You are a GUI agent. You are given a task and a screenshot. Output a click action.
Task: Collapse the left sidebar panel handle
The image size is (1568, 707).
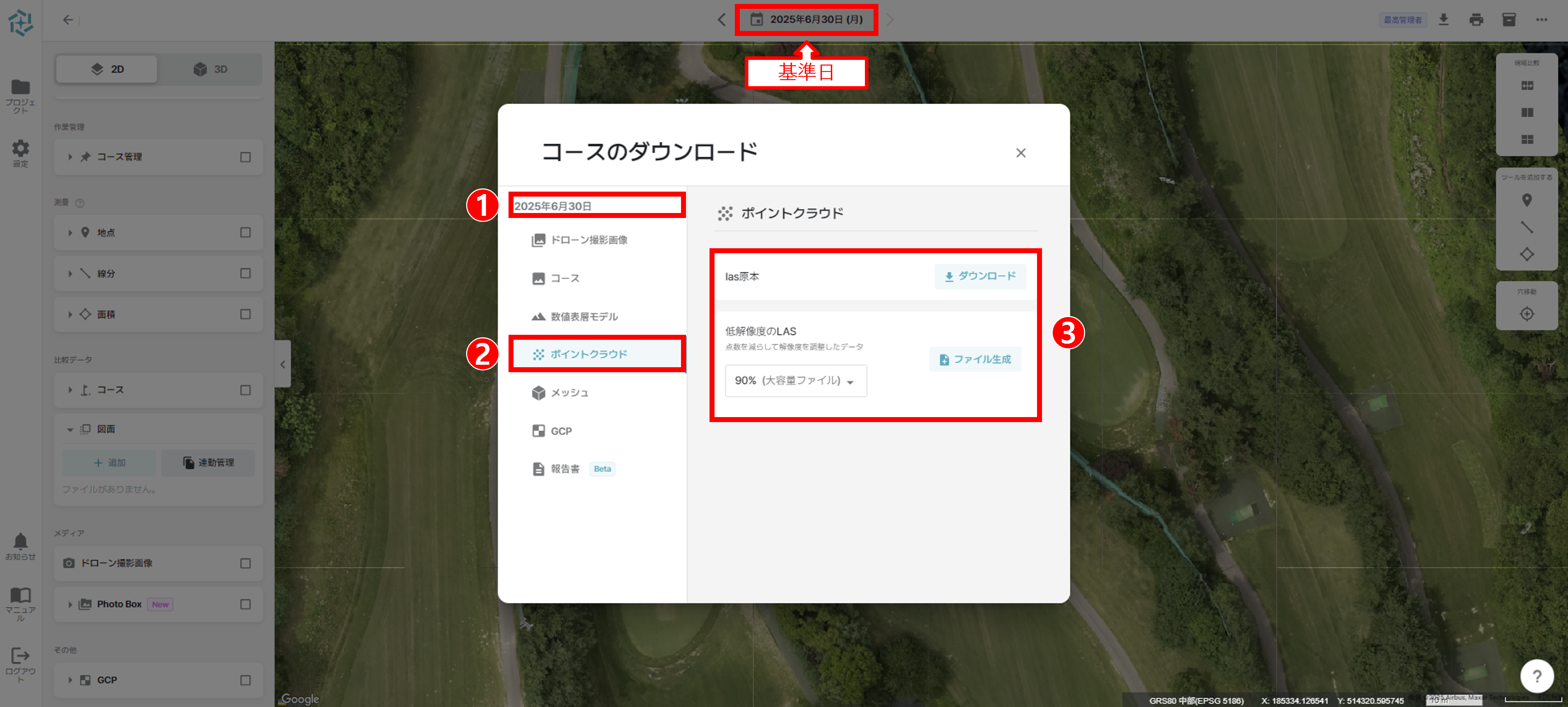[x=283, y=364]
